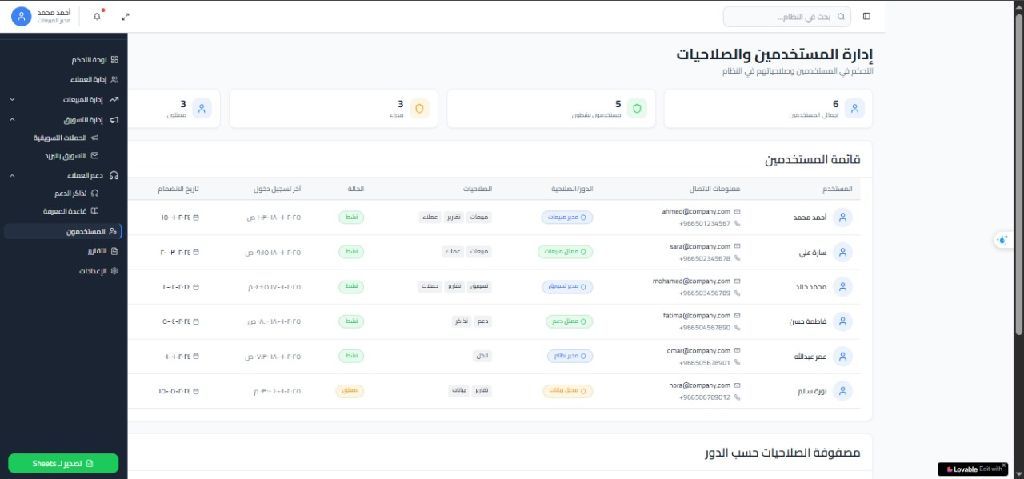1024x479 pixels.
Task: Collapse the دعم العملاء sidebar section
Action: 12,175
